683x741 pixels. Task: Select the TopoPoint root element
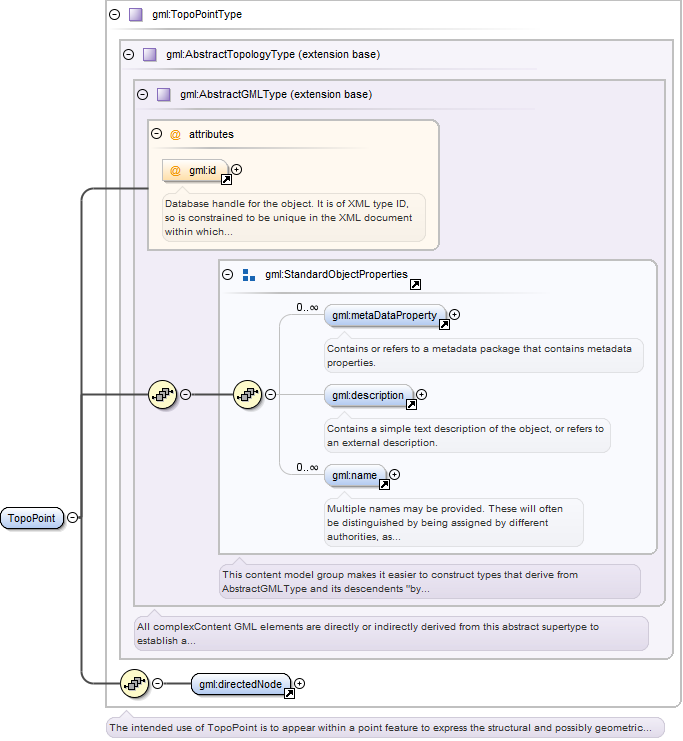pyautogui.click(x=32, y=518)
